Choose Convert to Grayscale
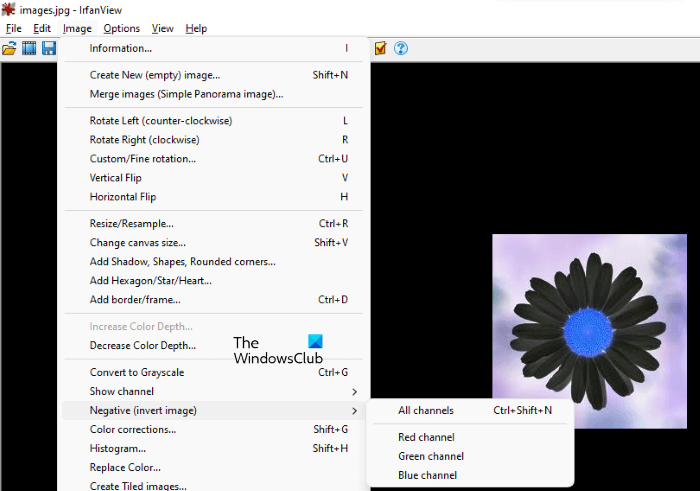The image size is (700, 491). pyautogui.click(x=213, y=372)
